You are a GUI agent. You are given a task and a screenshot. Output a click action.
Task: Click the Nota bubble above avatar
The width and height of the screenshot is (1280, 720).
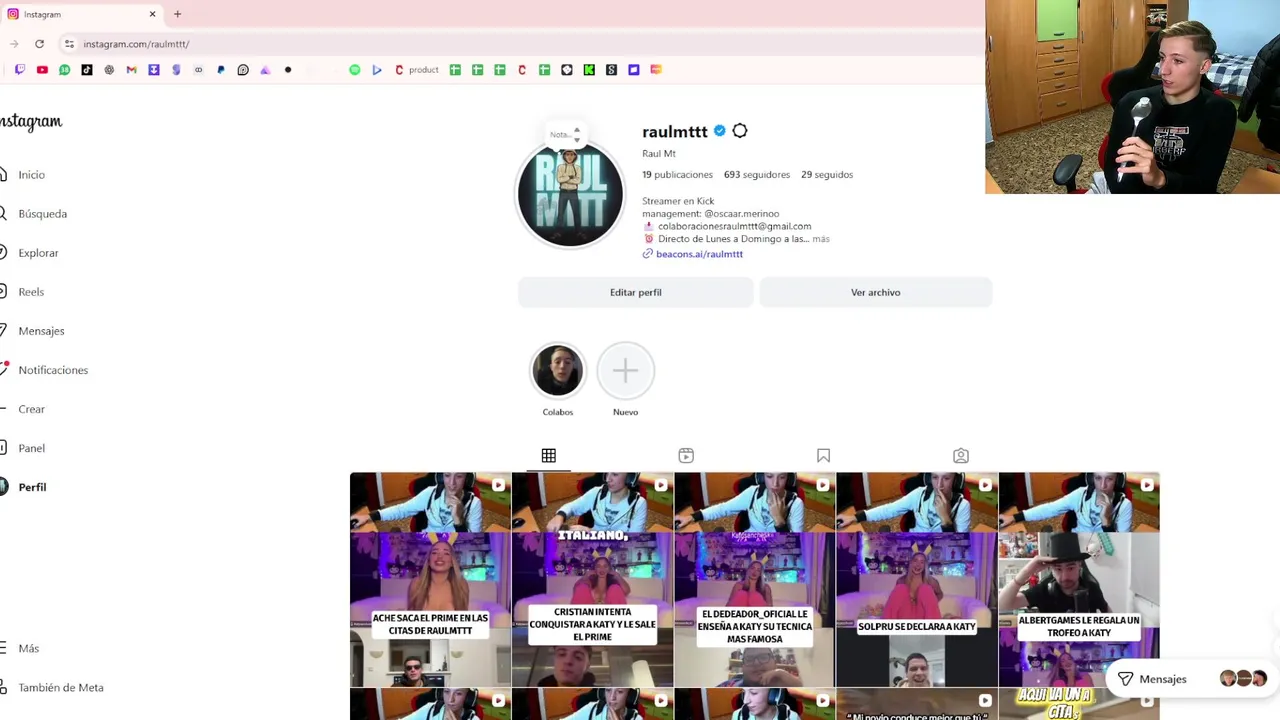point(564,134)
